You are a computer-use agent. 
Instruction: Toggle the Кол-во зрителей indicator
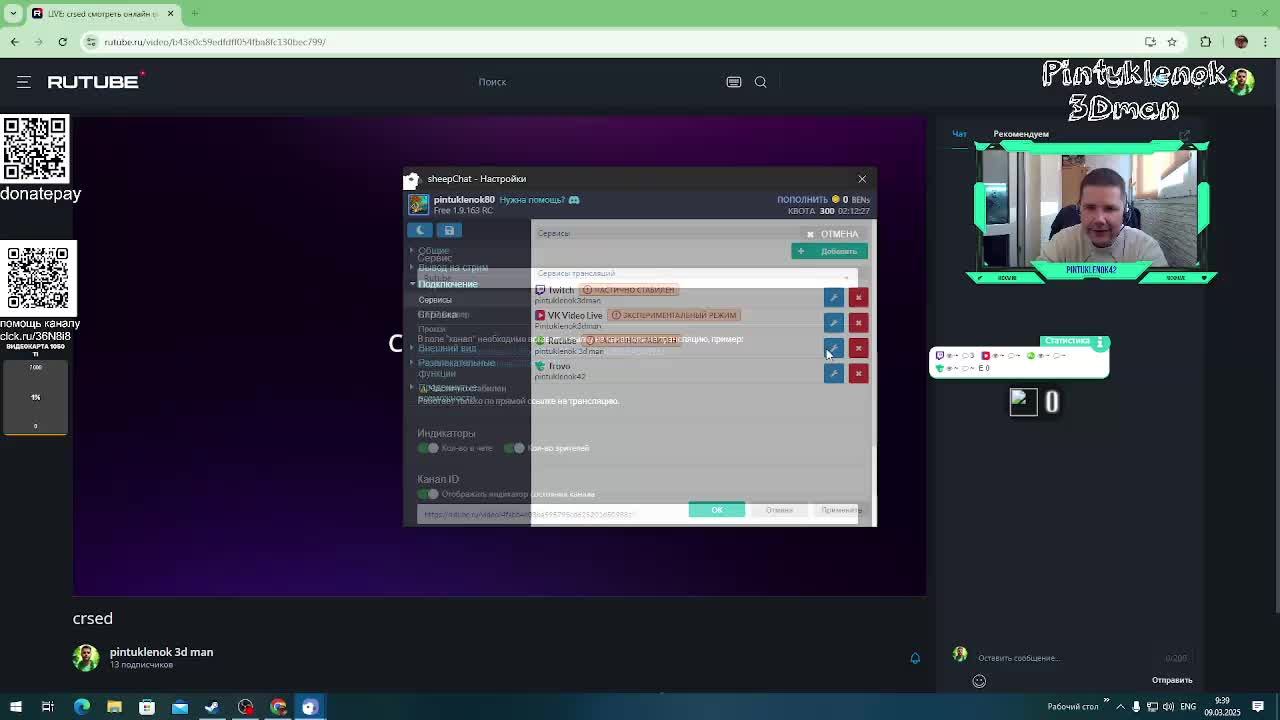(x=514, y=448)
